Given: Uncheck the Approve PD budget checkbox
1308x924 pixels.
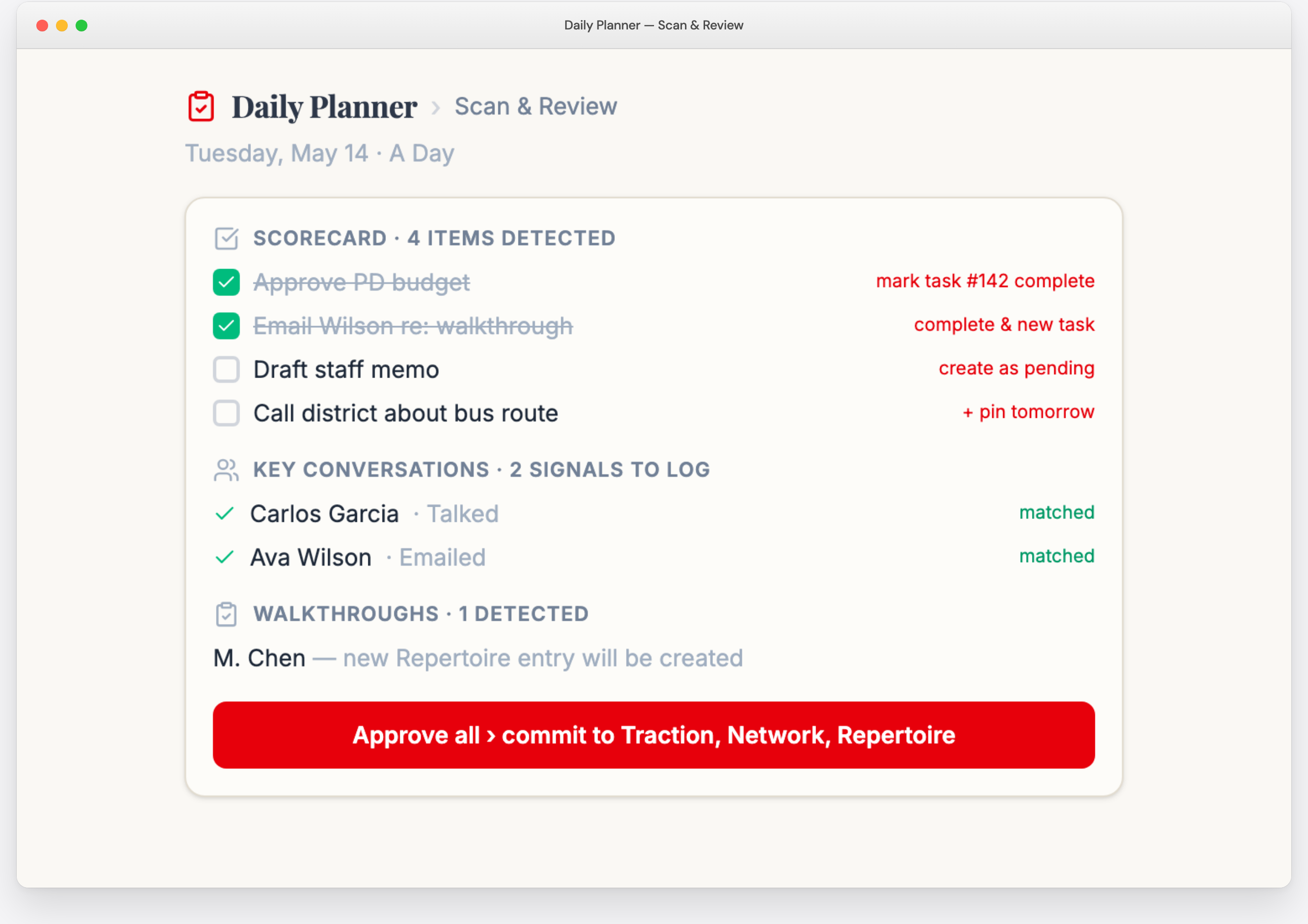Looking at the screenshot, I should click(x=226, y=283).
